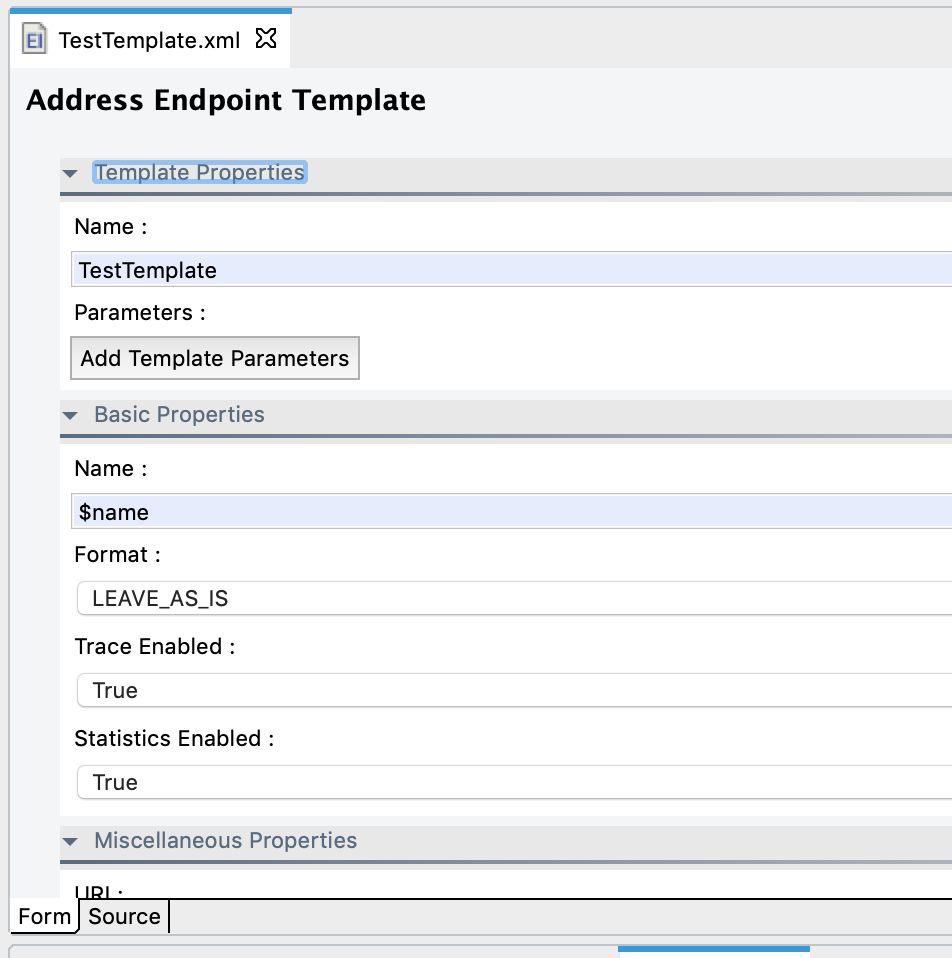Click the Template Properties section title
This screenshot has width=952, height=958.
point(200,172)
